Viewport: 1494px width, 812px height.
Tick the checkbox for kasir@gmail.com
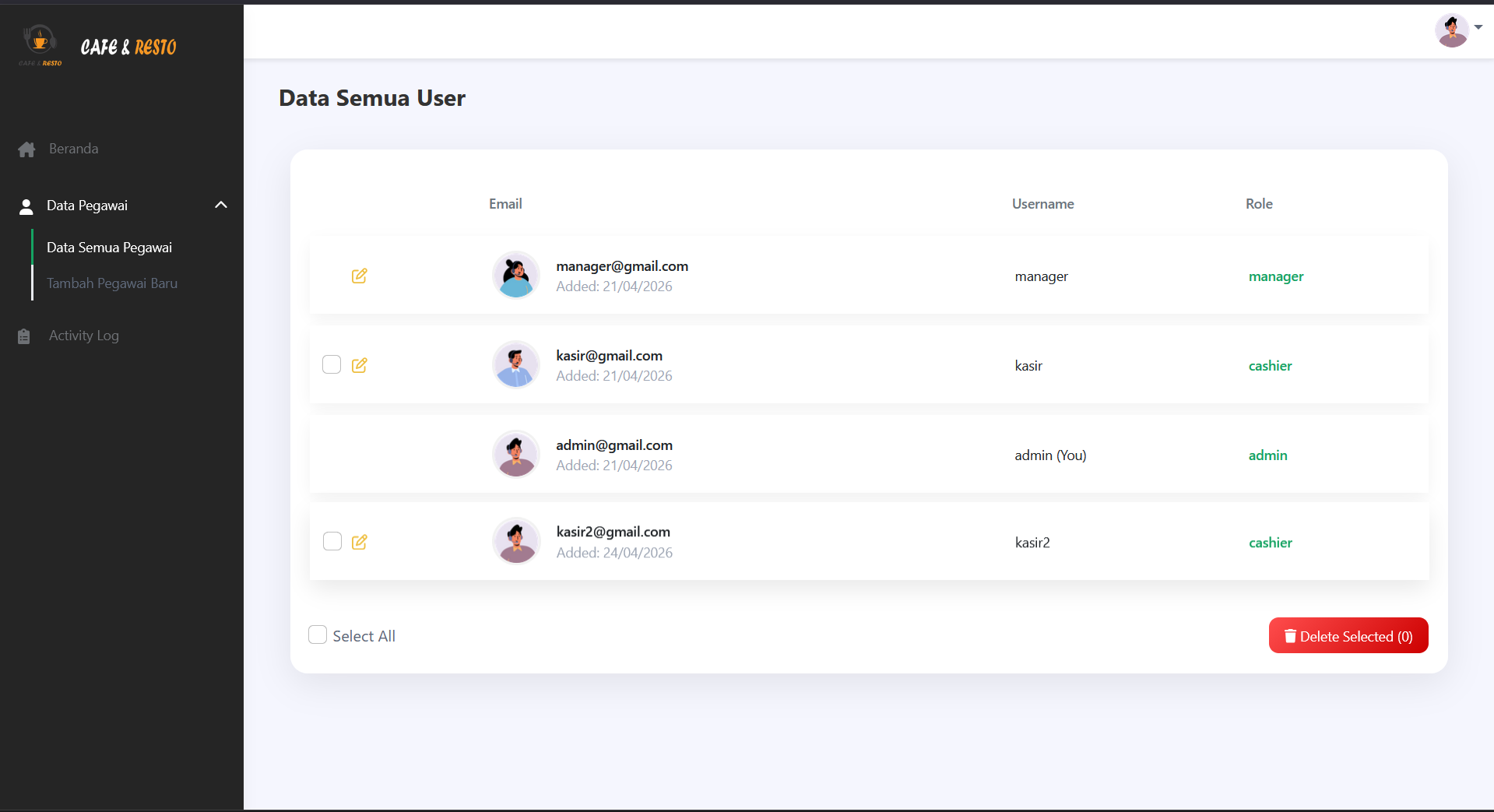click(x=332, y=364)
